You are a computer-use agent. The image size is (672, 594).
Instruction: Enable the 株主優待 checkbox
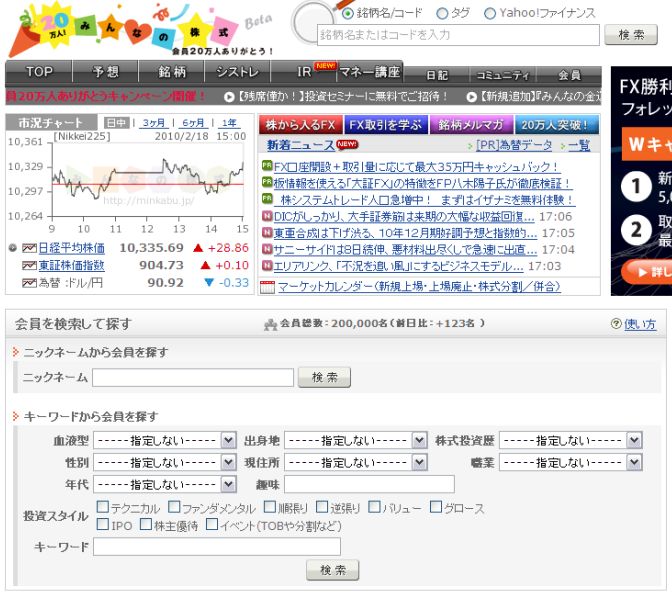[146, 524]
